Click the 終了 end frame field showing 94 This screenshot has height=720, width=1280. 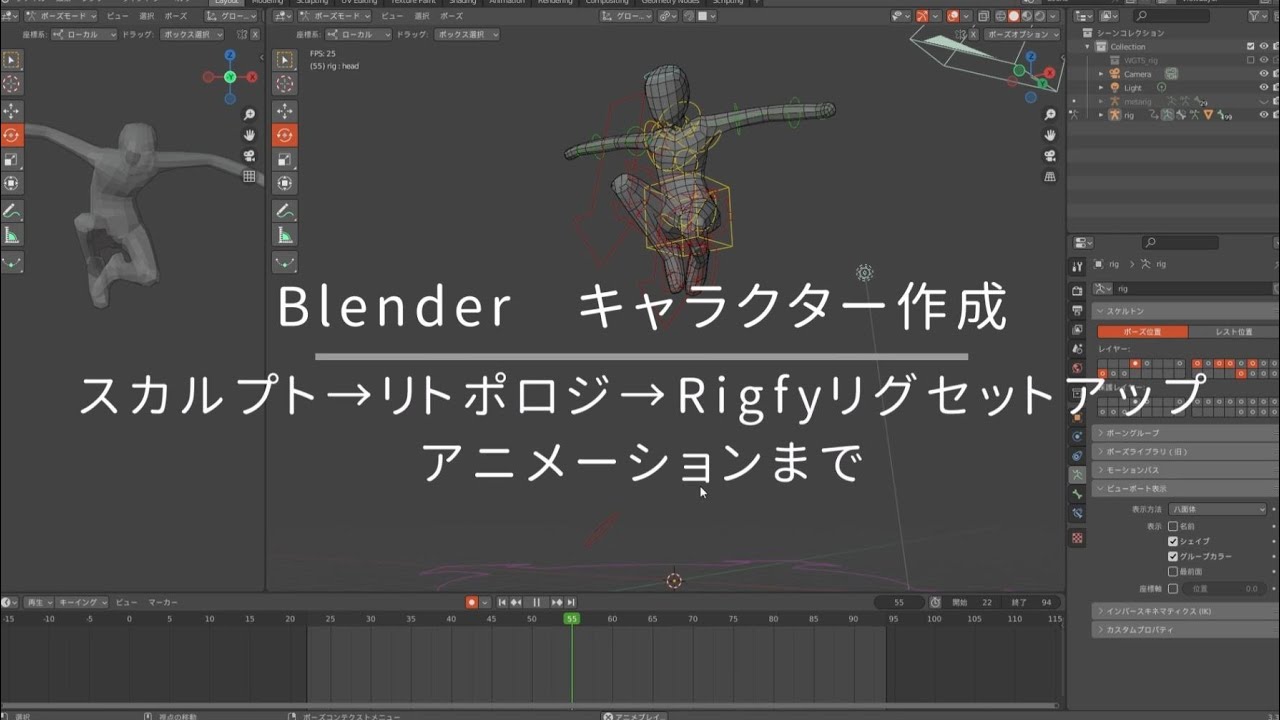coord(1033,602)
